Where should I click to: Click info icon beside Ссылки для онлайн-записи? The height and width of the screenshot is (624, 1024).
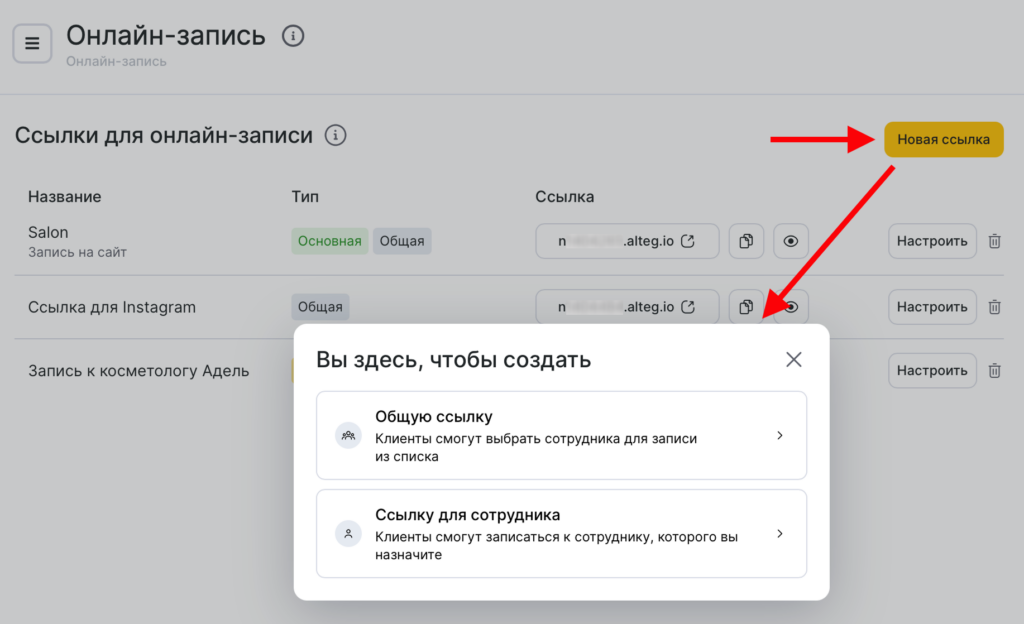(x=336, y=135)
